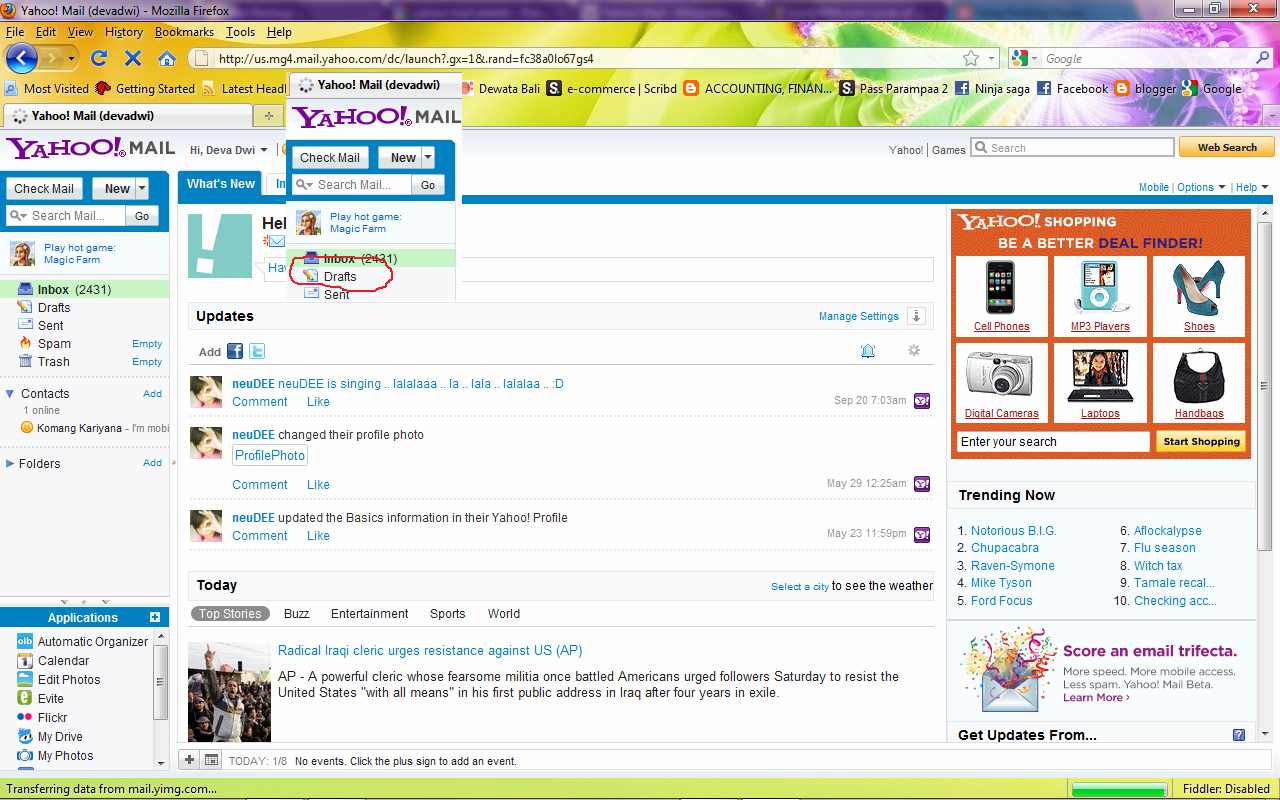Click Go button beside Search Mail
This screenshot has width=1280, height=800.
142,215
